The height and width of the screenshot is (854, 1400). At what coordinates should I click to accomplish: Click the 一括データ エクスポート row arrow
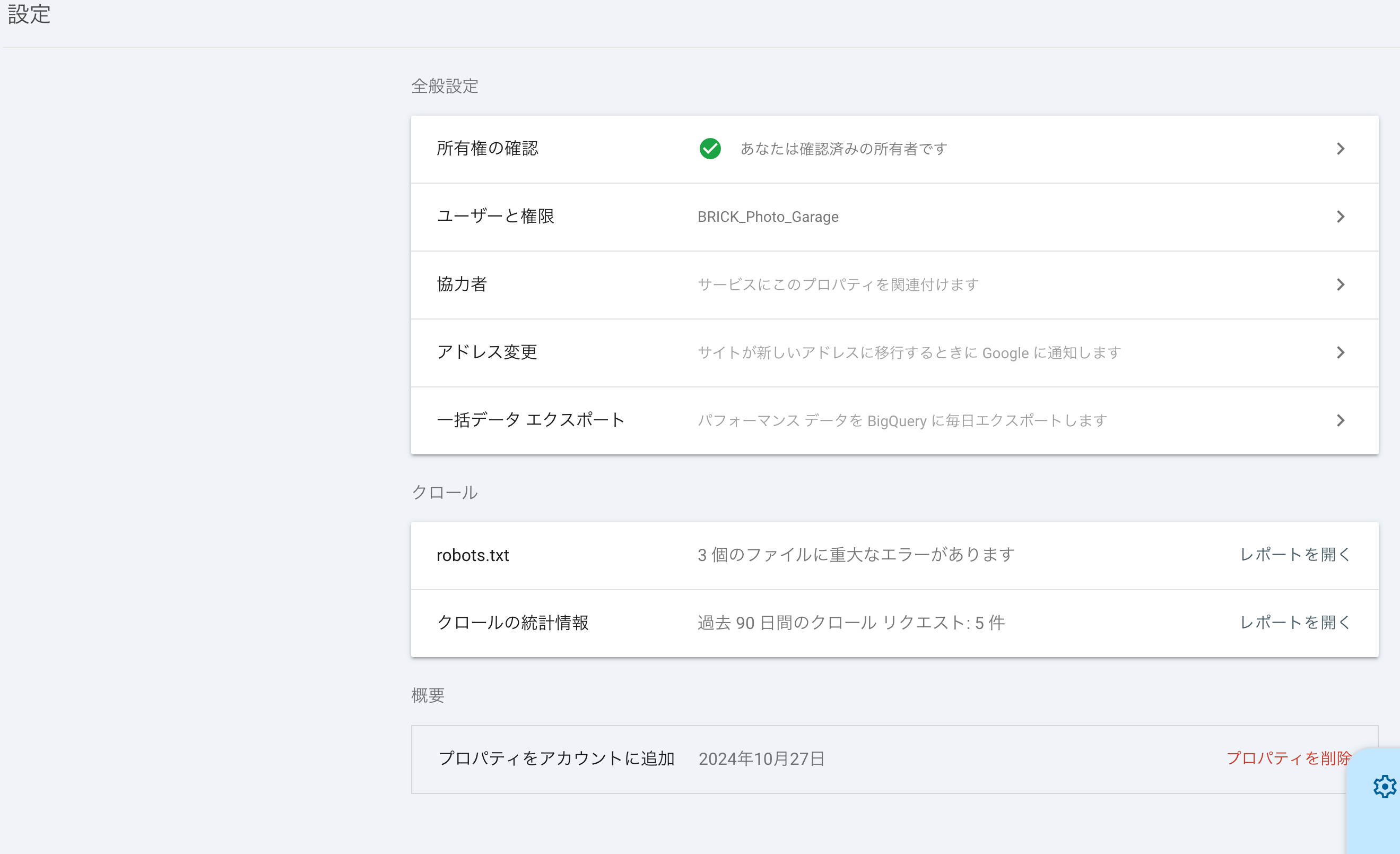(1341, 420)
